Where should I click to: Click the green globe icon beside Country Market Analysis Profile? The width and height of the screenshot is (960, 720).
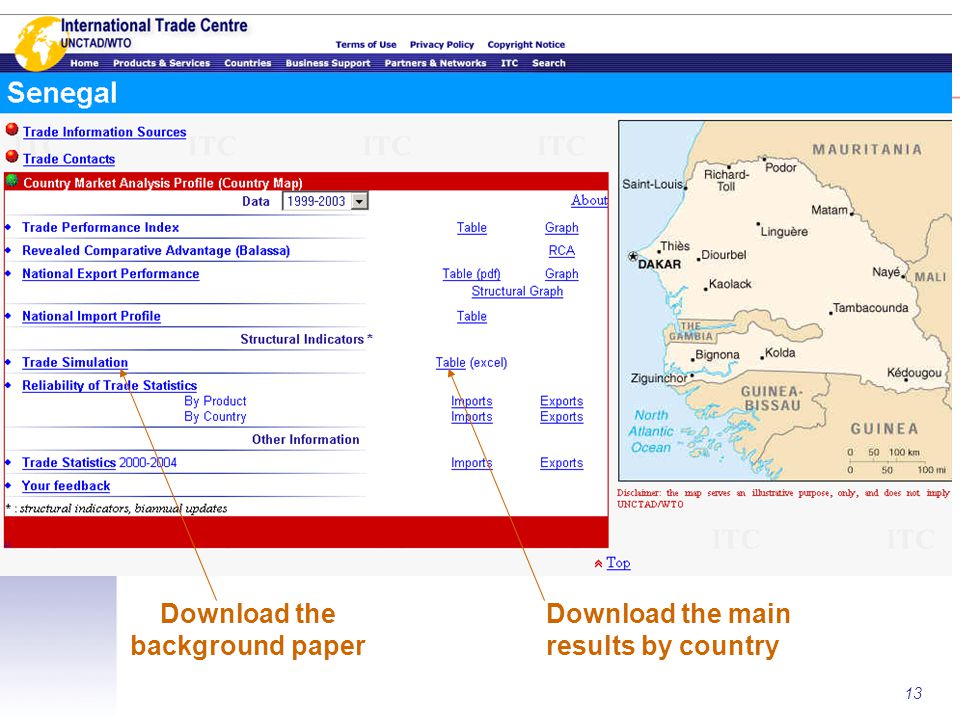tap(12, 180)
